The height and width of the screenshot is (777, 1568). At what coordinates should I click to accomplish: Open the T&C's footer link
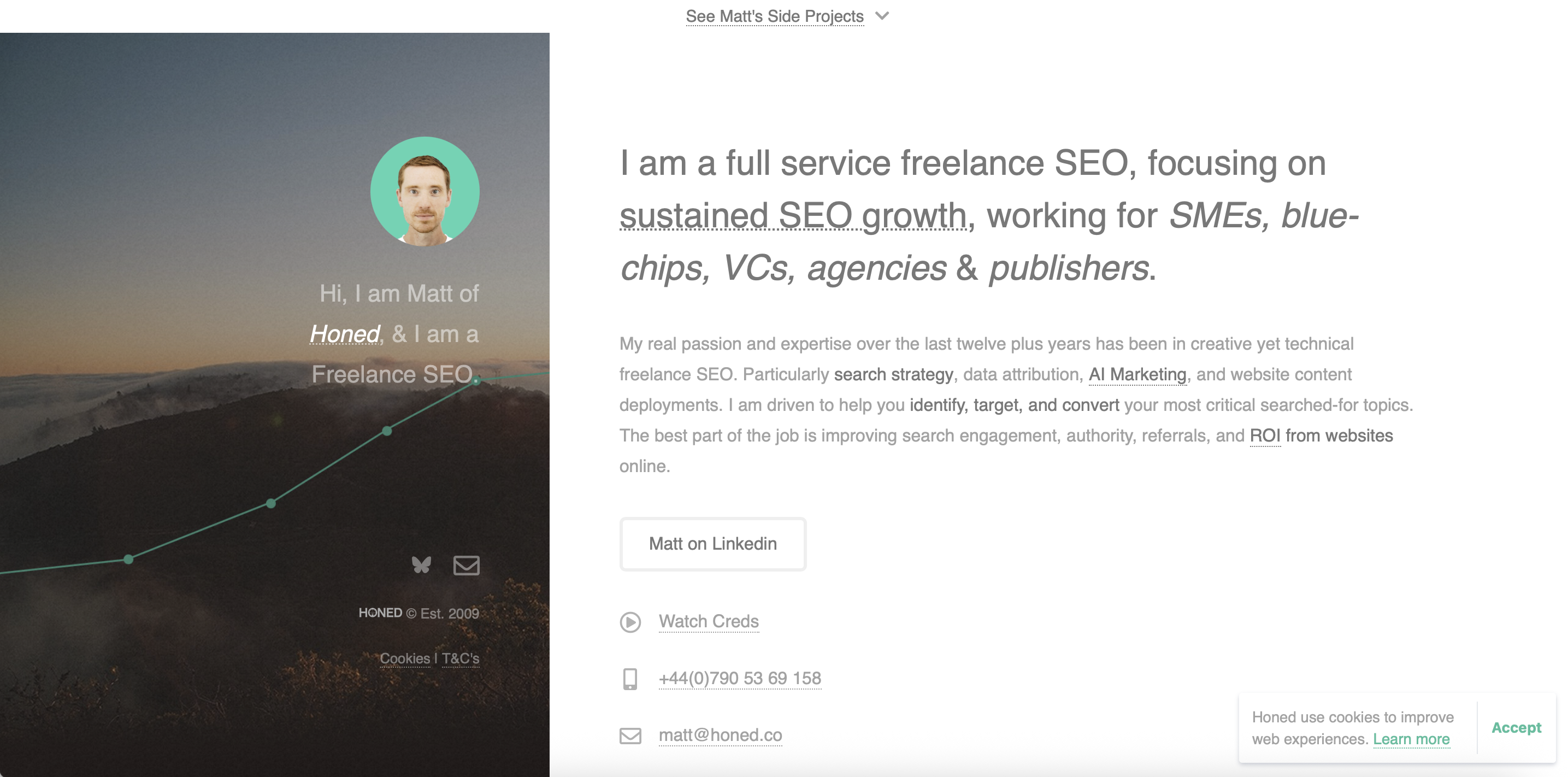(x=461, y=658)
